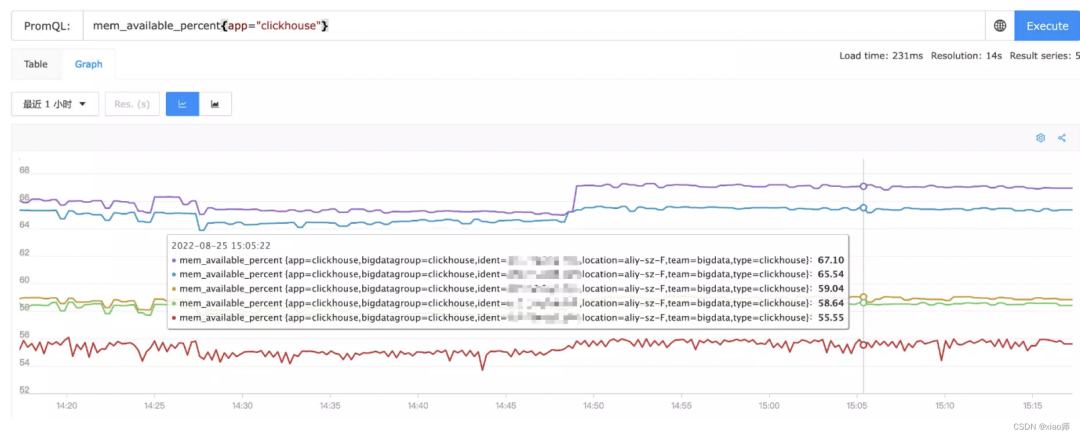This screenshot has width=1080, height=437.
Task: Click the blue series hover point
Action: [x=863, y=207]
